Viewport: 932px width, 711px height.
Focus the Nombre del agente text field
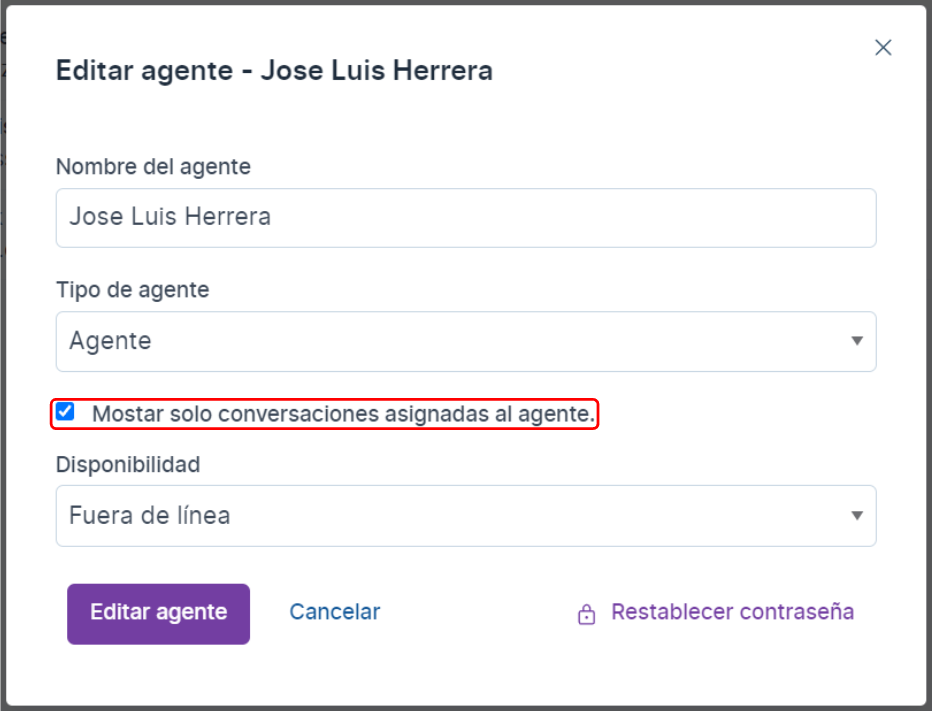(x=466, y=218)
